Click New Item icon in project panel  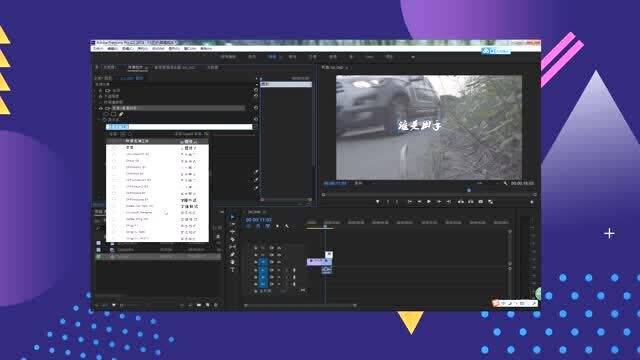pyautogui.click(x=207, y=305)
